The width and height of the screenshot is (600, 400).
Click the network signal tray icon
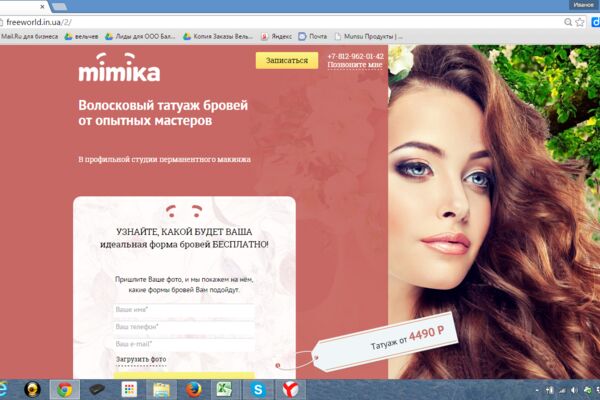click(x=562, y=390)
